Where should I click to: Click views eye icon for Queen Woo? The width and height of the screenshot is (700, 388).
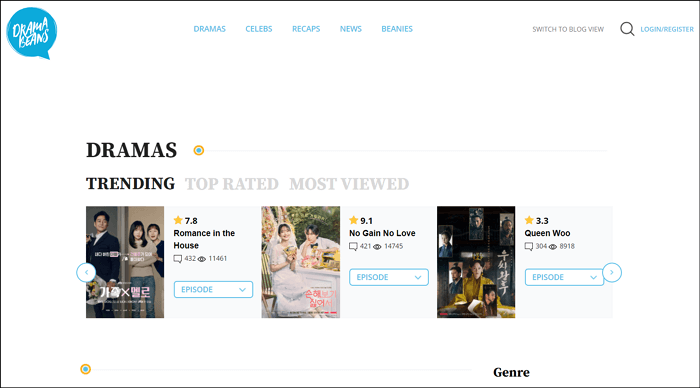(x=553, y=246)
